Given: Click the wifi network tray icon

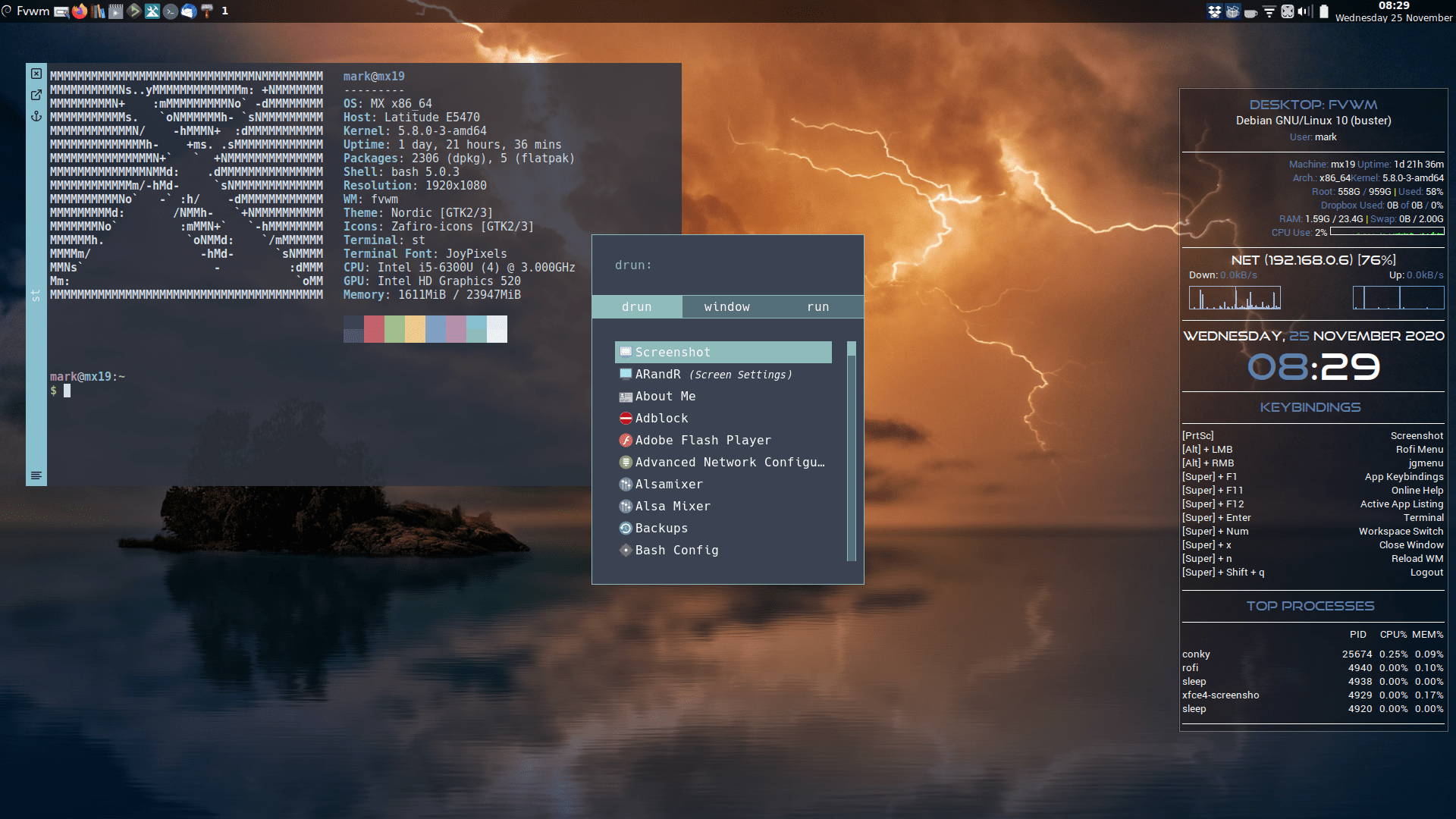Looking at the screenshot, I should click(1269, 11).
